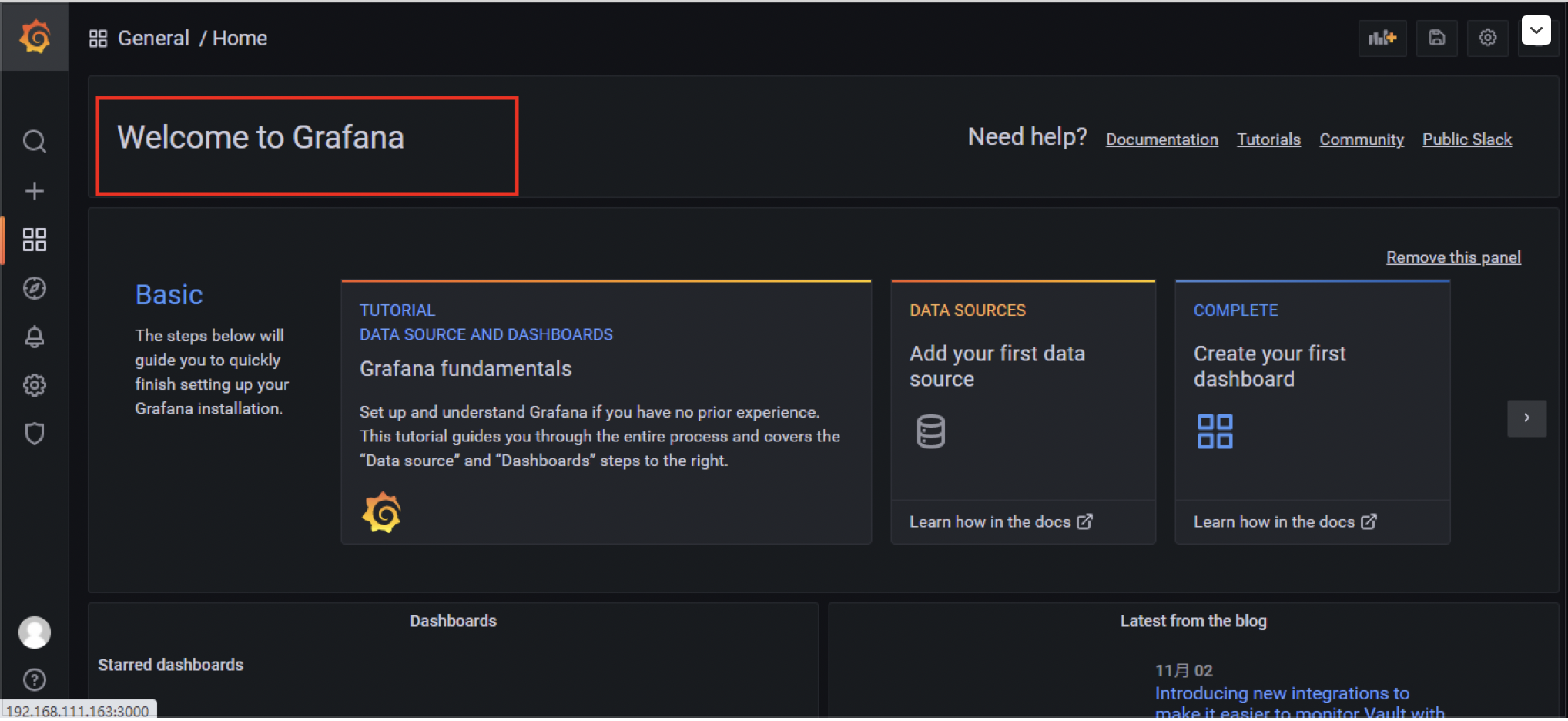Open the Alerting bell icon
The image size is (1568, 721).
pos(35,337)
